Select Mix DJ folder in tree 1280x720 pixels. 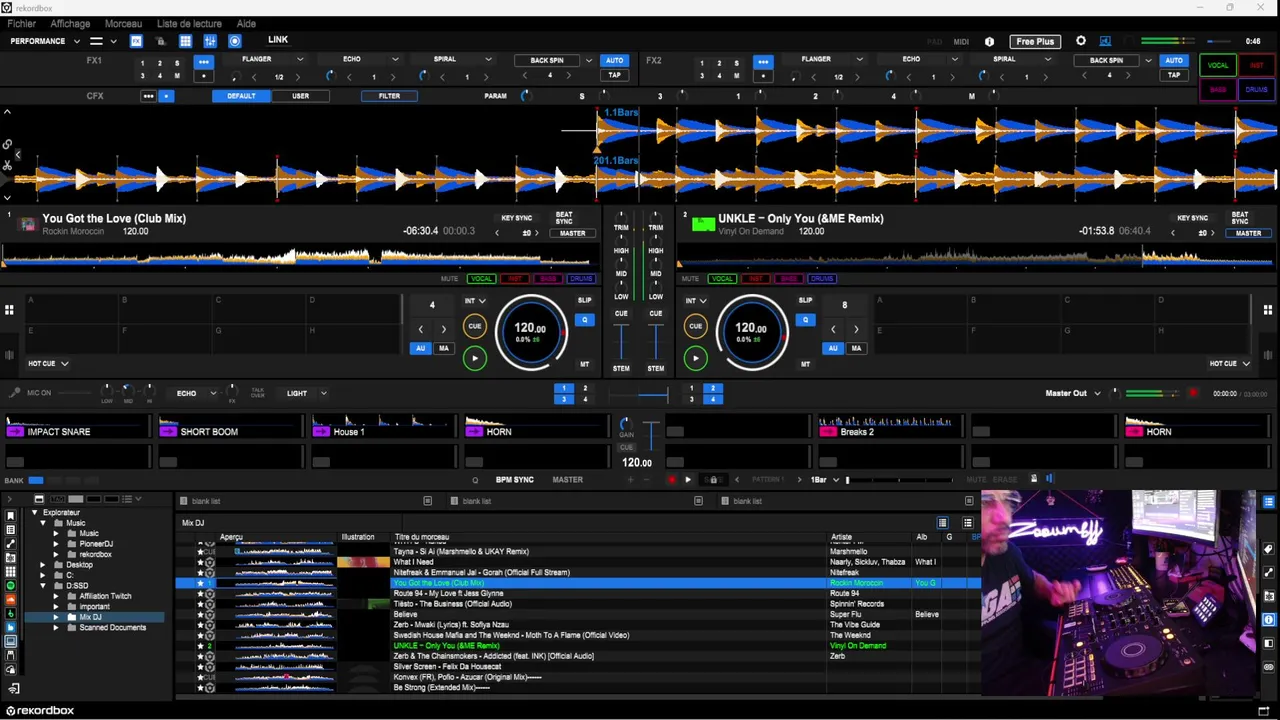pos(90,617)
